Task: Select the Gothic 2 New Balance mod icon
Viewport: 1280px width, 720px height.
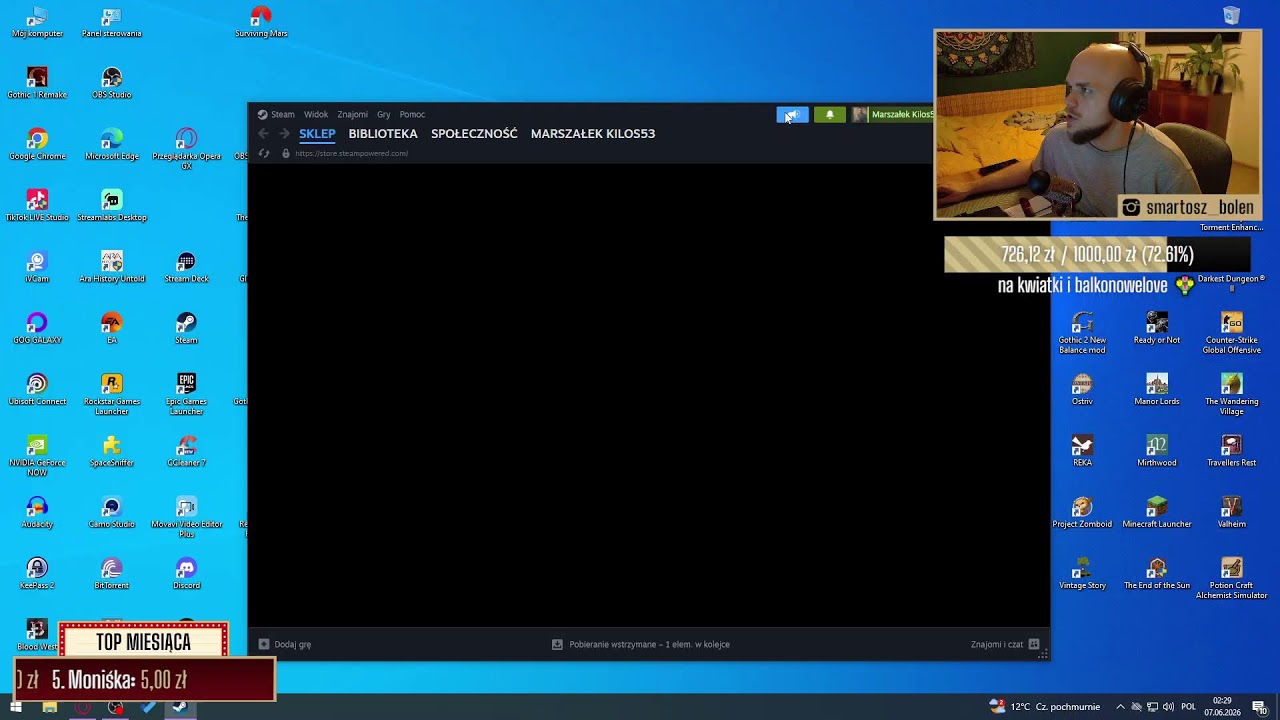Action: pos(1082,334)
